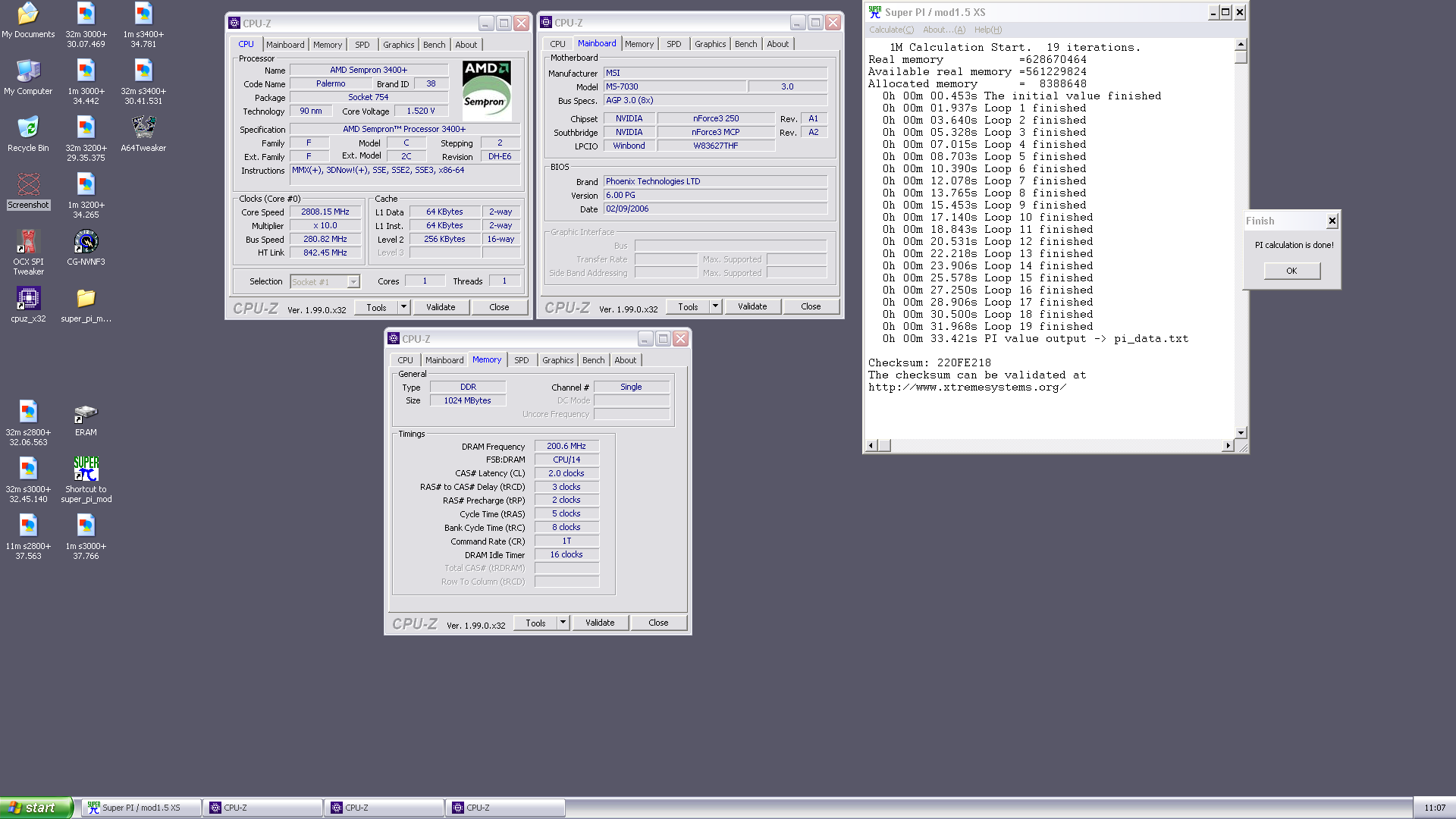Image resolution: width=1456 pixels, height=819 pixels.
Task: Click the DRAM Frequency 200.6 MHz value
Action: (x=566, y=447)
